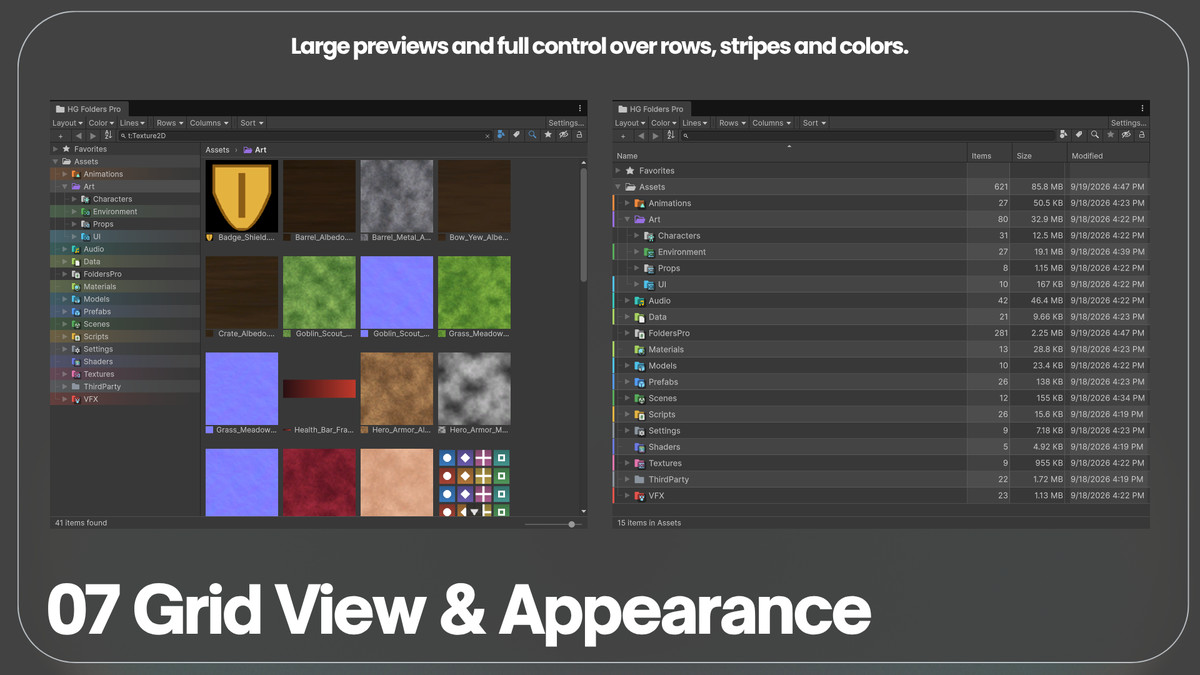Select Scripts folder icon in list-view tree
Viewport: 1200px width, 675px height.
pyautogui.click(x=640, y=414)
